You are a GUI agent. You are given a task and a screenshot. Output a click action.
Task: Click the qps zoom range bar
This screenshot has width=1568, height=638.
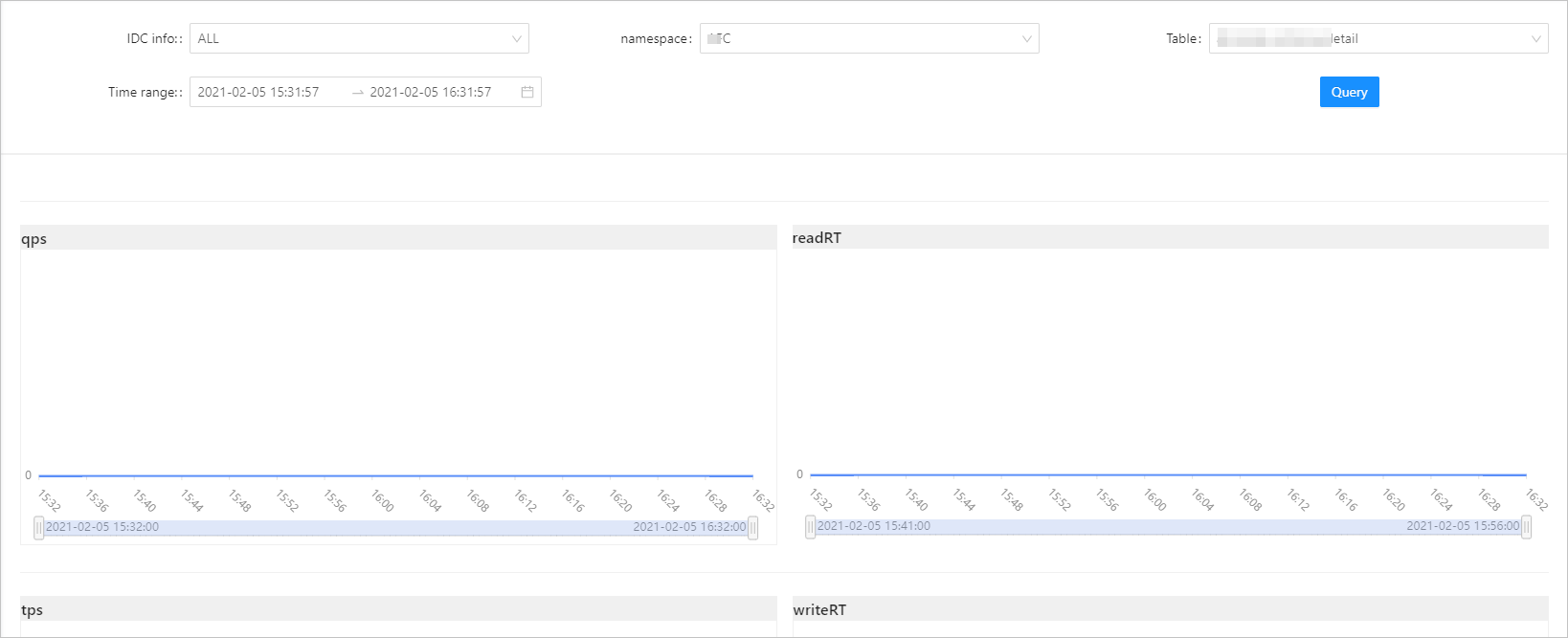pyautogui.click(x=396, y=527)
